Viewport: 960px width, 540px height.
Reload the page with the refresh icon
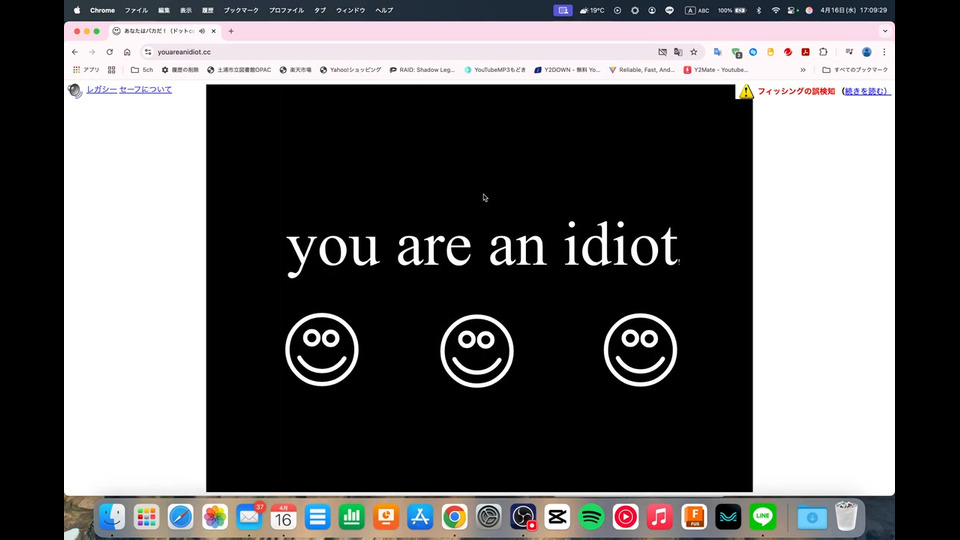point(109,52)
